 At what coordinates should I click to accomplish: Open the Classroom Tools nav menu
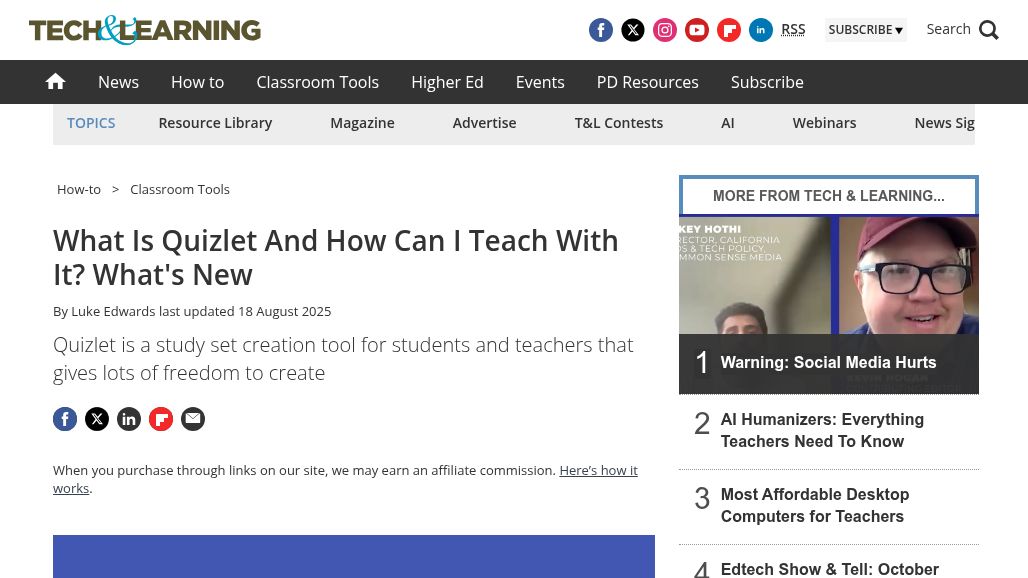click(x=317, y=82)
